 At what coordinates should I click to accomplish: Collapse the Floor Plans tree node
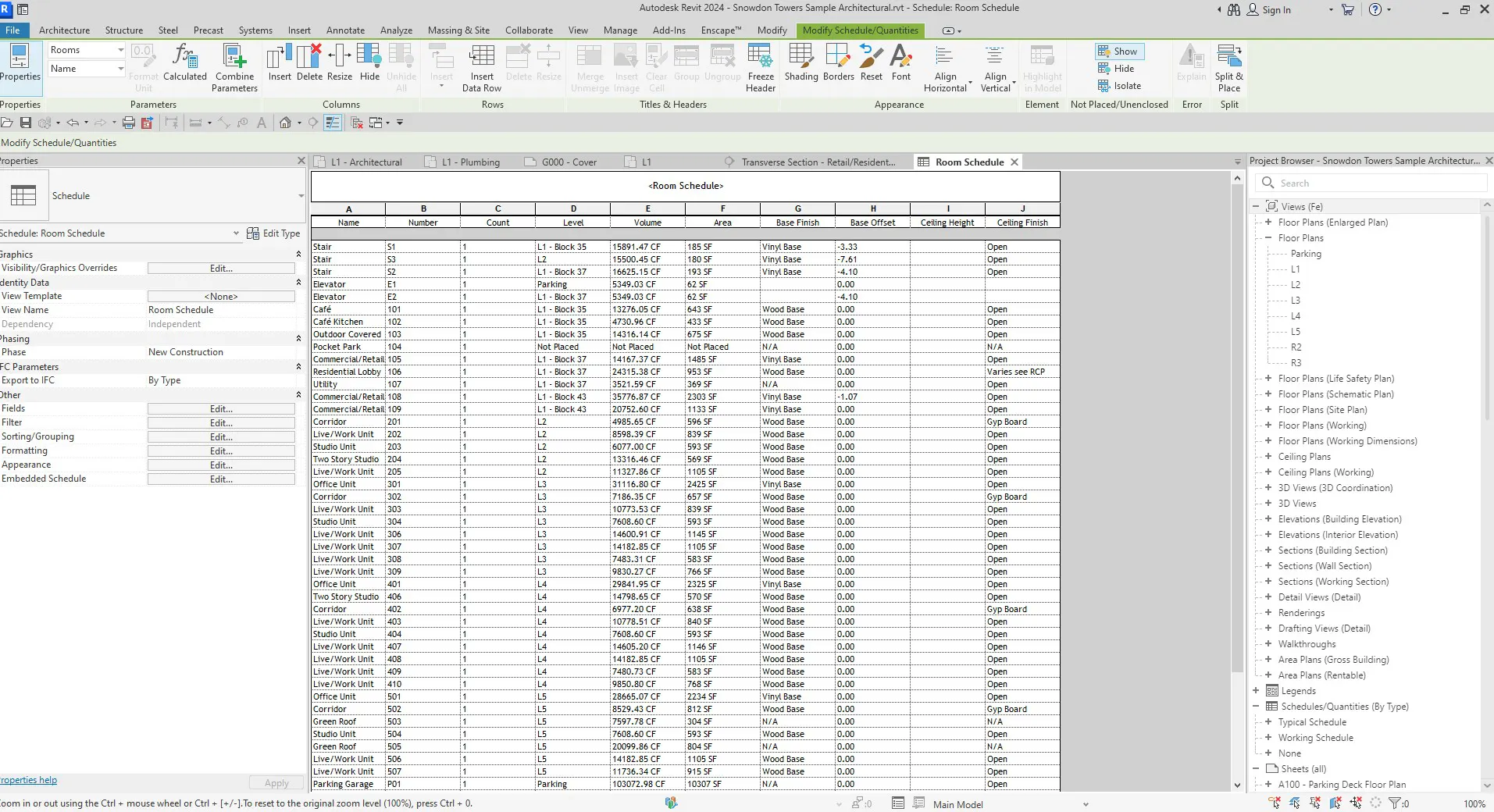point(1268,238)
